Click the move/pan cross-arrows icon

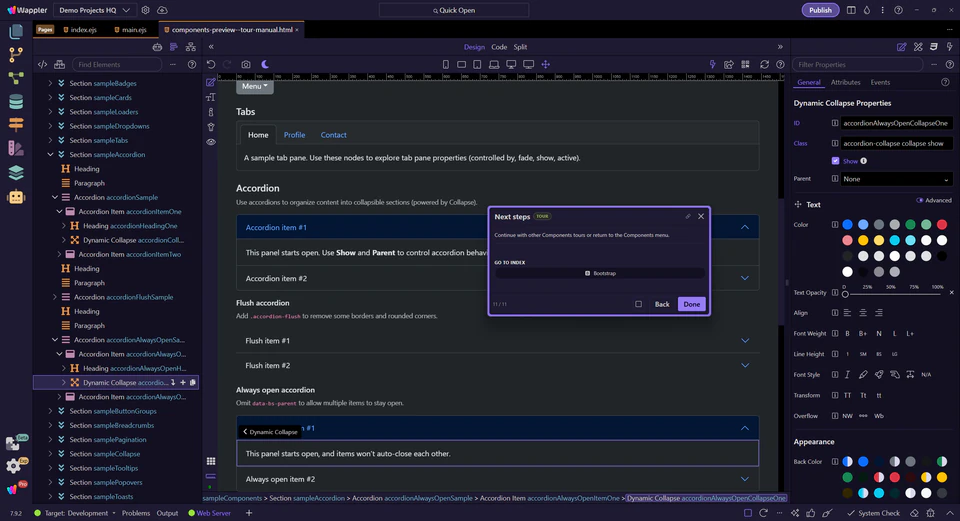[x=546, y=64]
